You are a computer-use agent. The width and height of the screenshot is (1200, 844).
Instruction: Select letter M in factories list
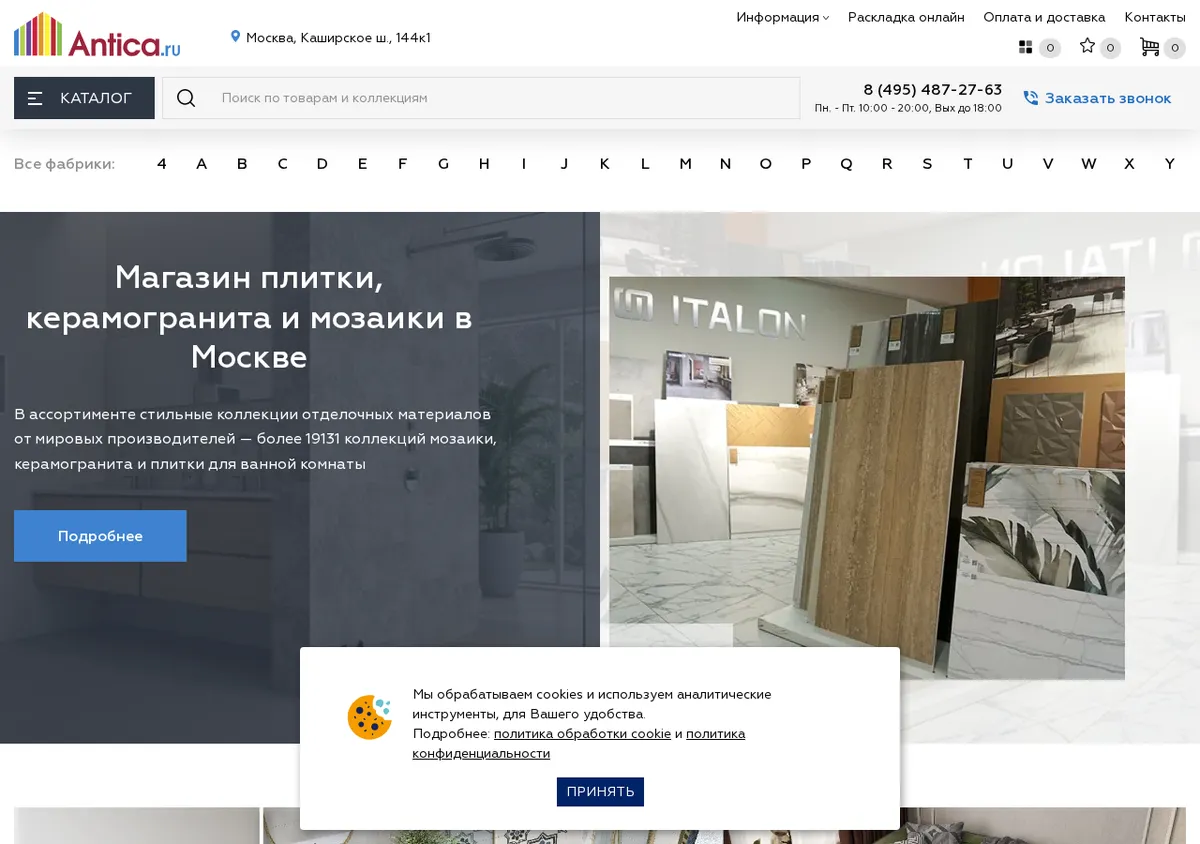(x=685, y=164)
